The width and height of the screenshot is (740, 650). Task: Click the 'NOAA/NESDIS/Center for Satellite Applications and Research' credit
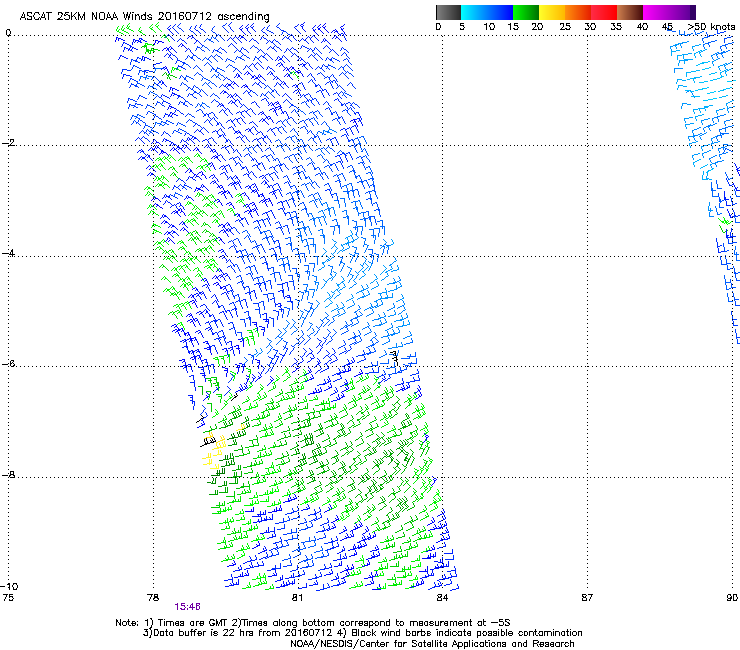pyautogui.click(x=432, y=643)
